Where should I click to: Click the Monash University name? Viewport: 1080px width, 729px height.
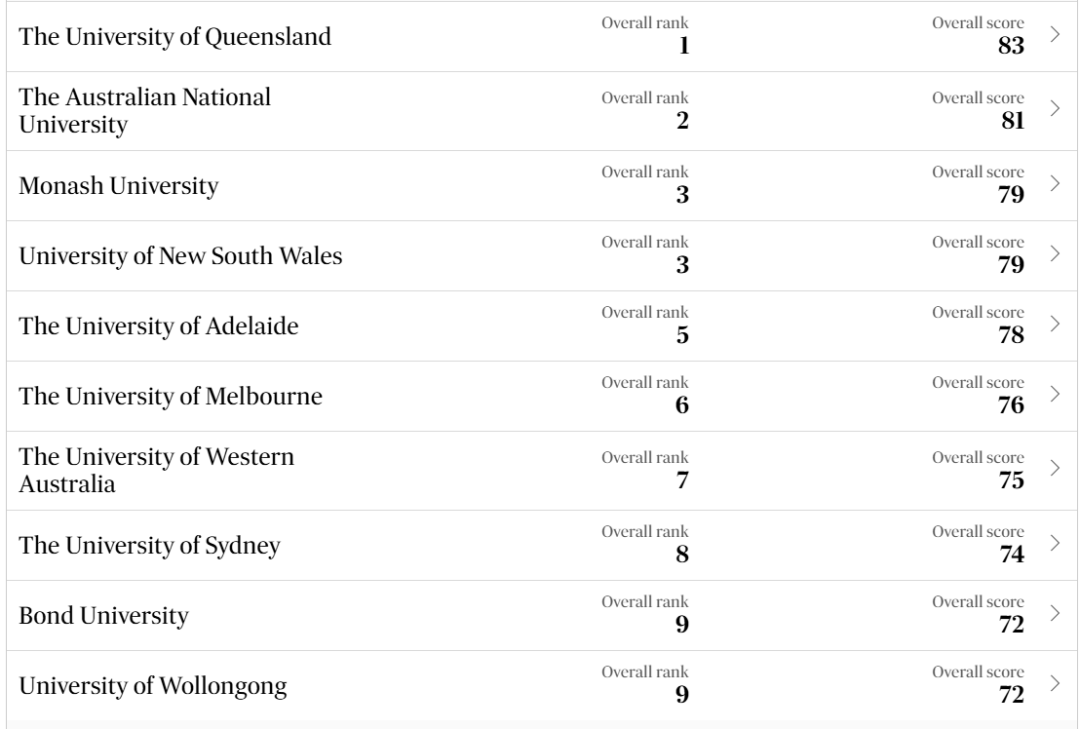pos(119,186)
